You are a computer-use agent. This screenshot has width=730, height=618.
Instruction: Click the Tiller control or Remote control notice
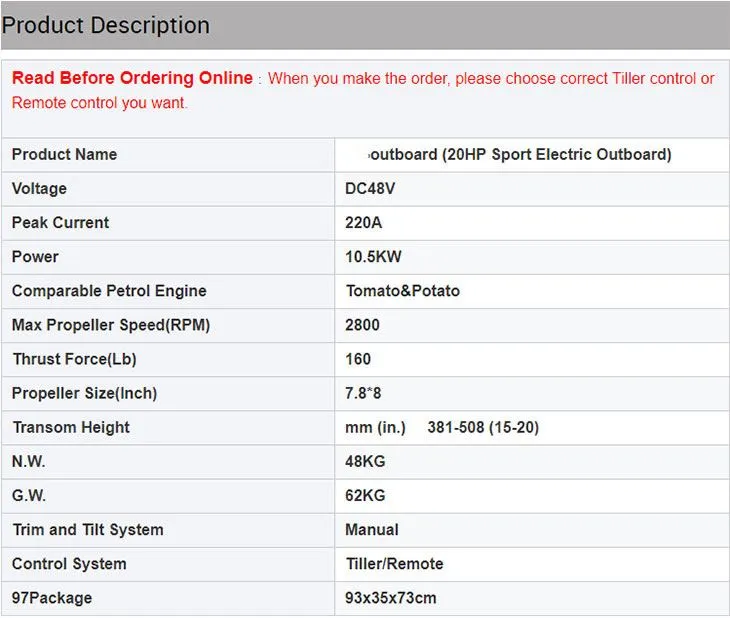point(490,79)
